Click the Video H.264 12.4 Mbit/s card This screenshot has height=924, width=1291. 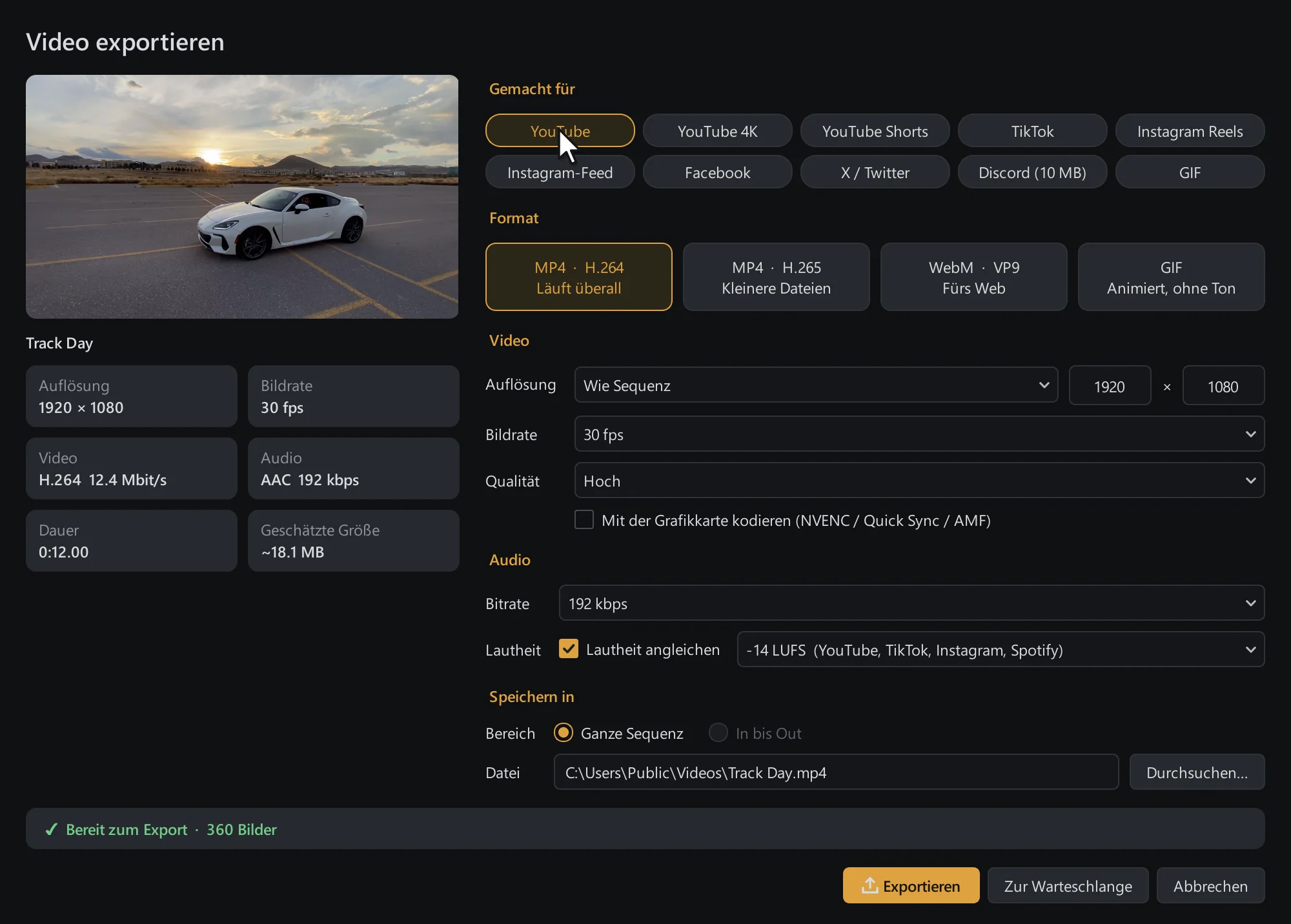[132, 468]
